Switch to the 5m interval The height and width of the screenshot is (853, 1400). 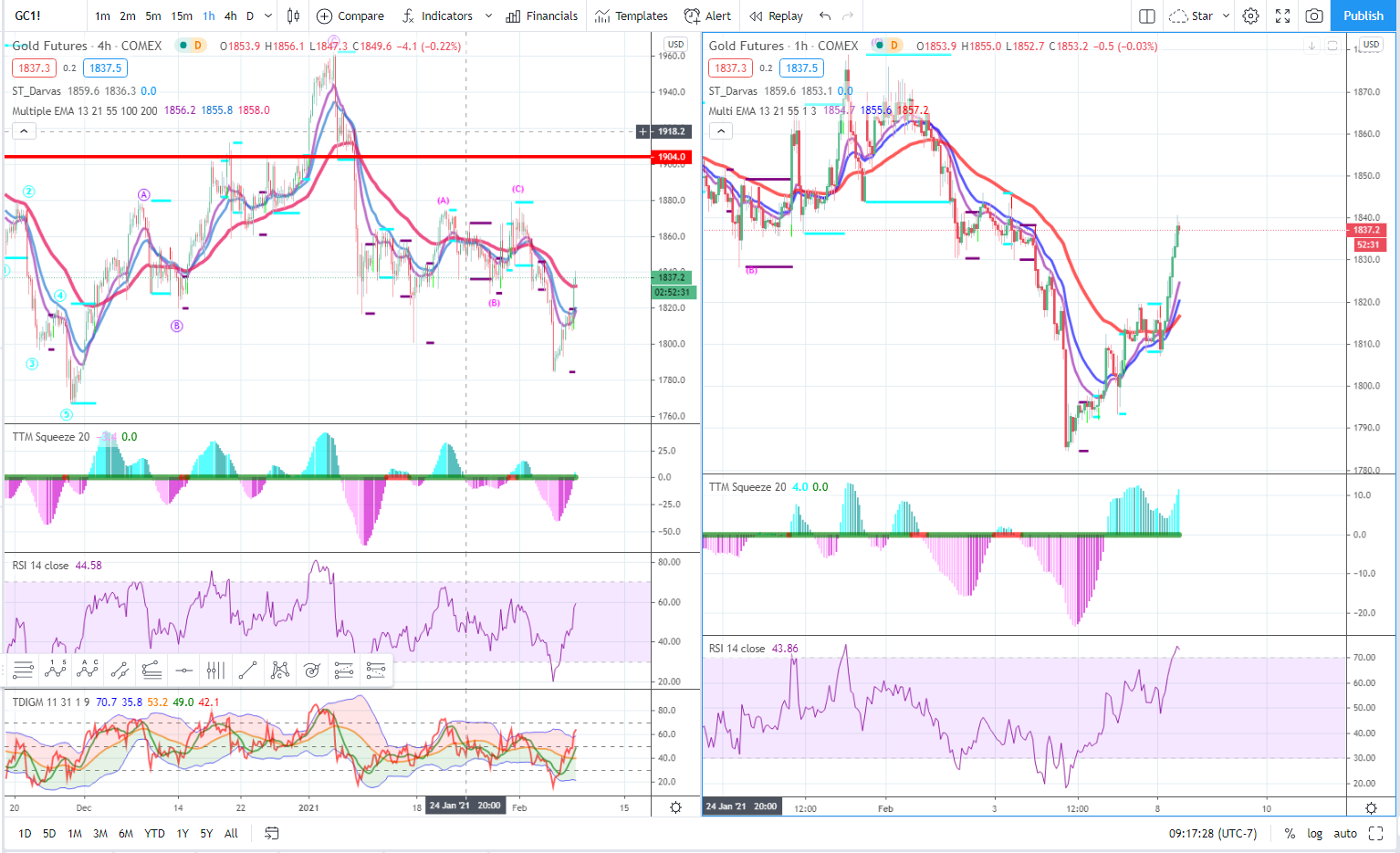pos(153,16)
